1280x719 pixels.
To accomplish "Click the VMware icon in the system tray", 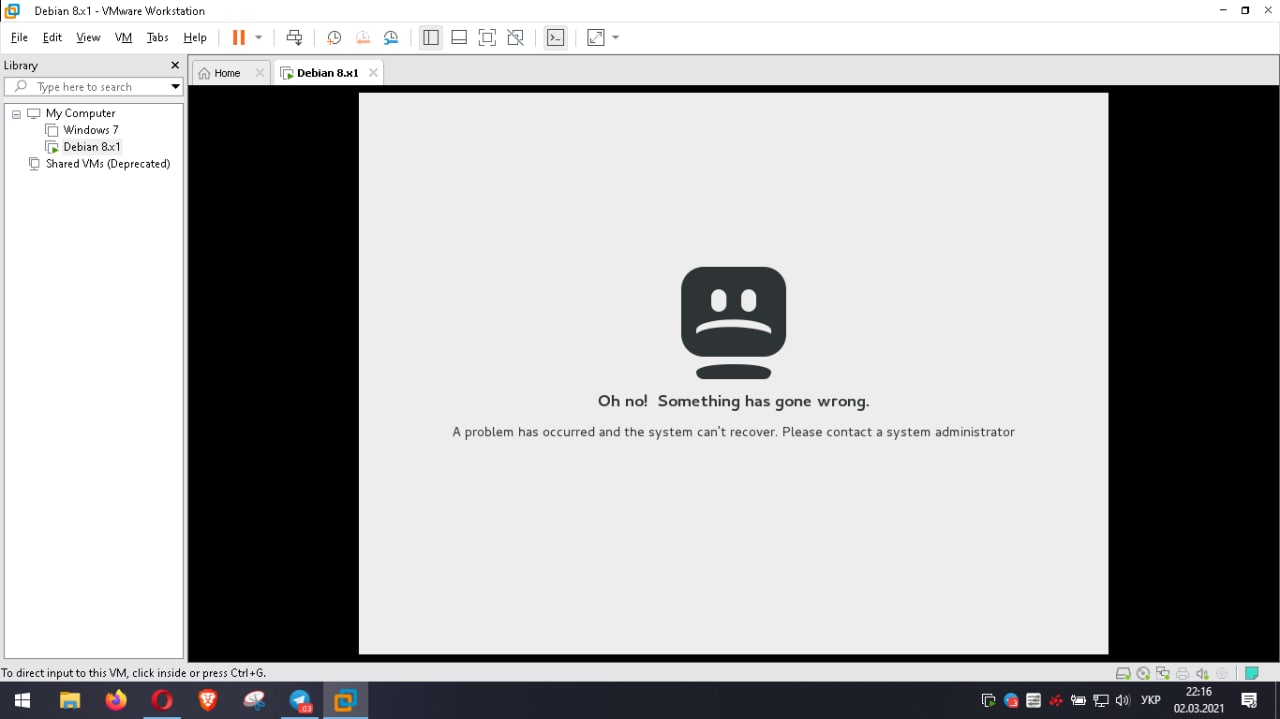I will pos(989,701).
